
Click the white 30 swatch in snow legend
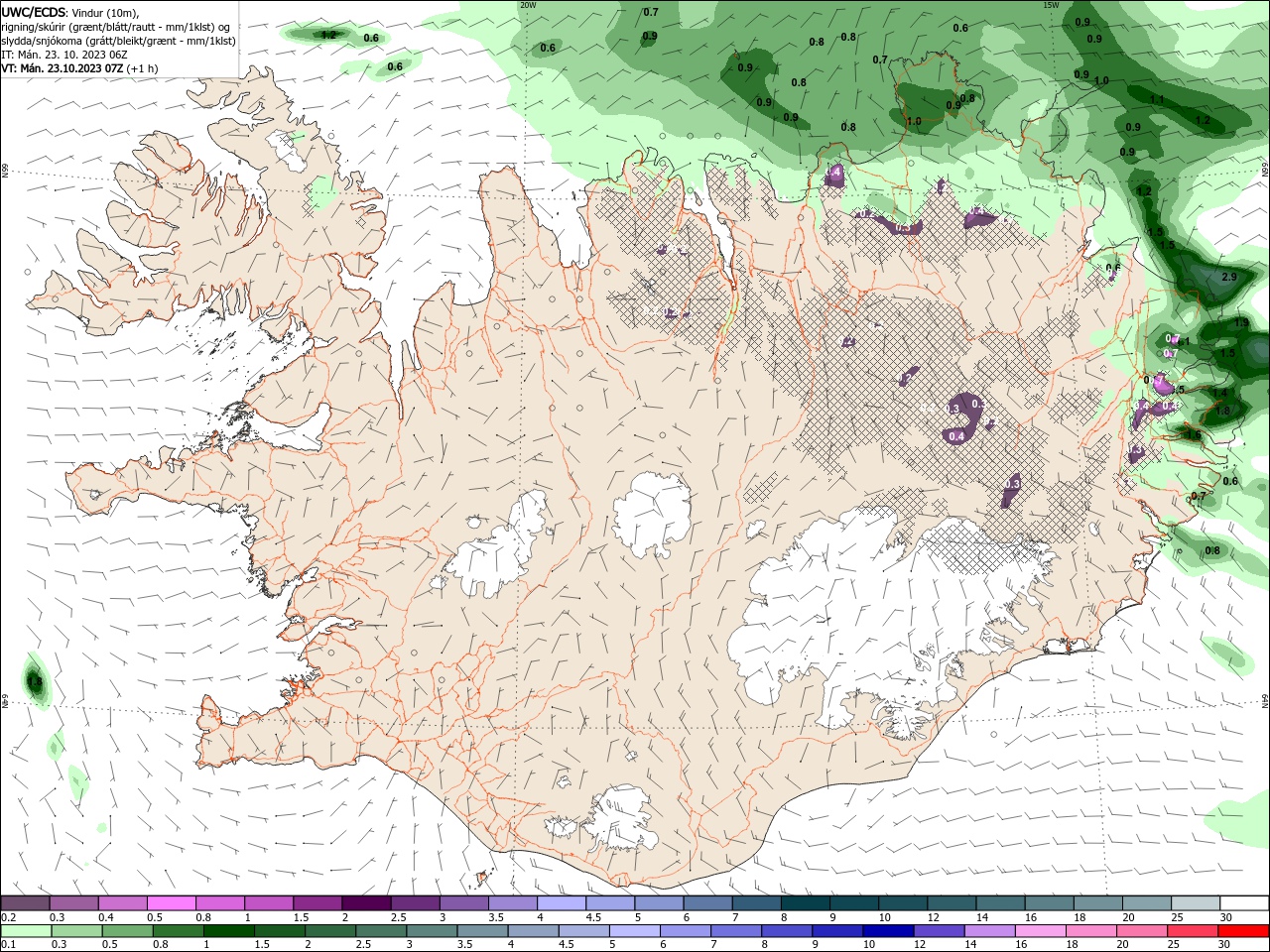[x=1244, y=903]
